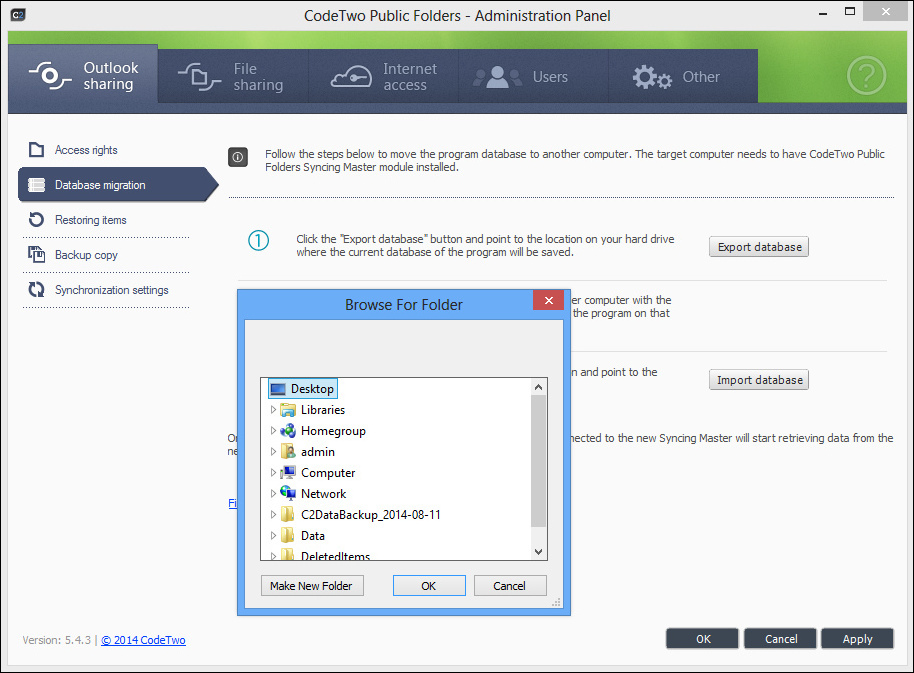
Task: Expand the Homegroup tree node
Action: [273, 431]
